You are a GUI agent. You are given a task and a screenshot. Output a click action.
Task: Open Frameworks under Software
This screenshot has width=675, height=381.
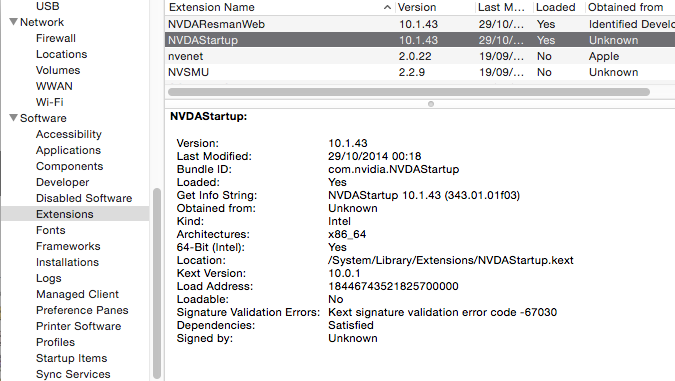[x=68, y=246]
